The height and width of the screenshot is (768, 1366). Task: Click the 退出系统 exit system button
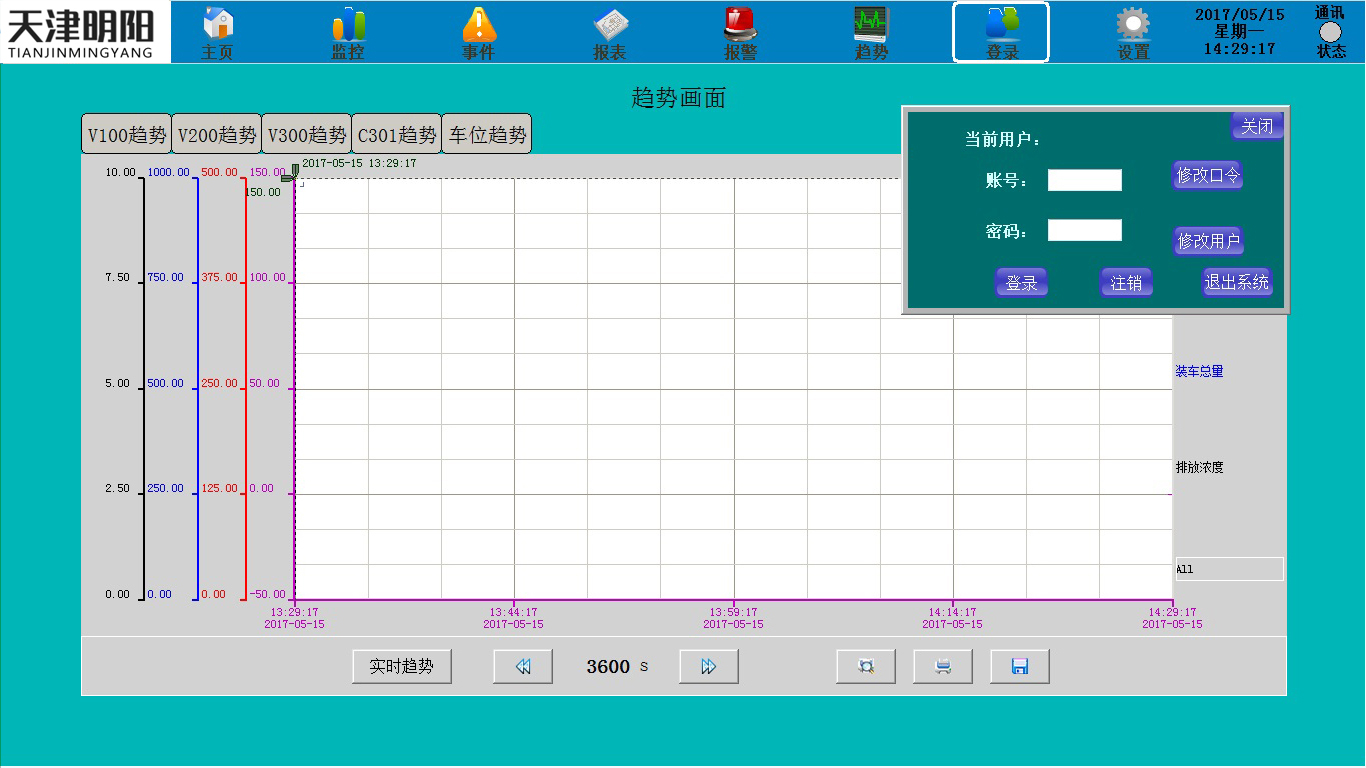click(1237, 282)
